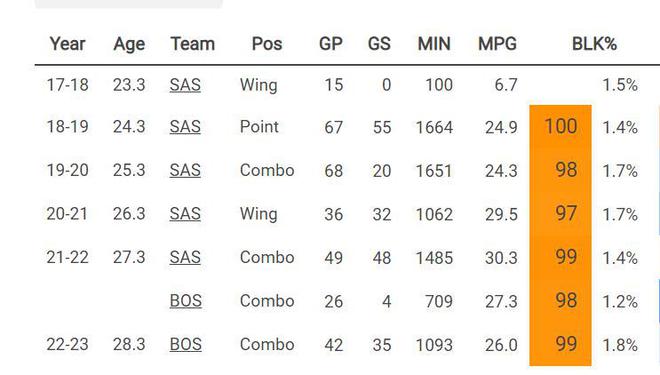Sort by the MPG column header
The image size is (660, 375).
[x=498, y=44]
